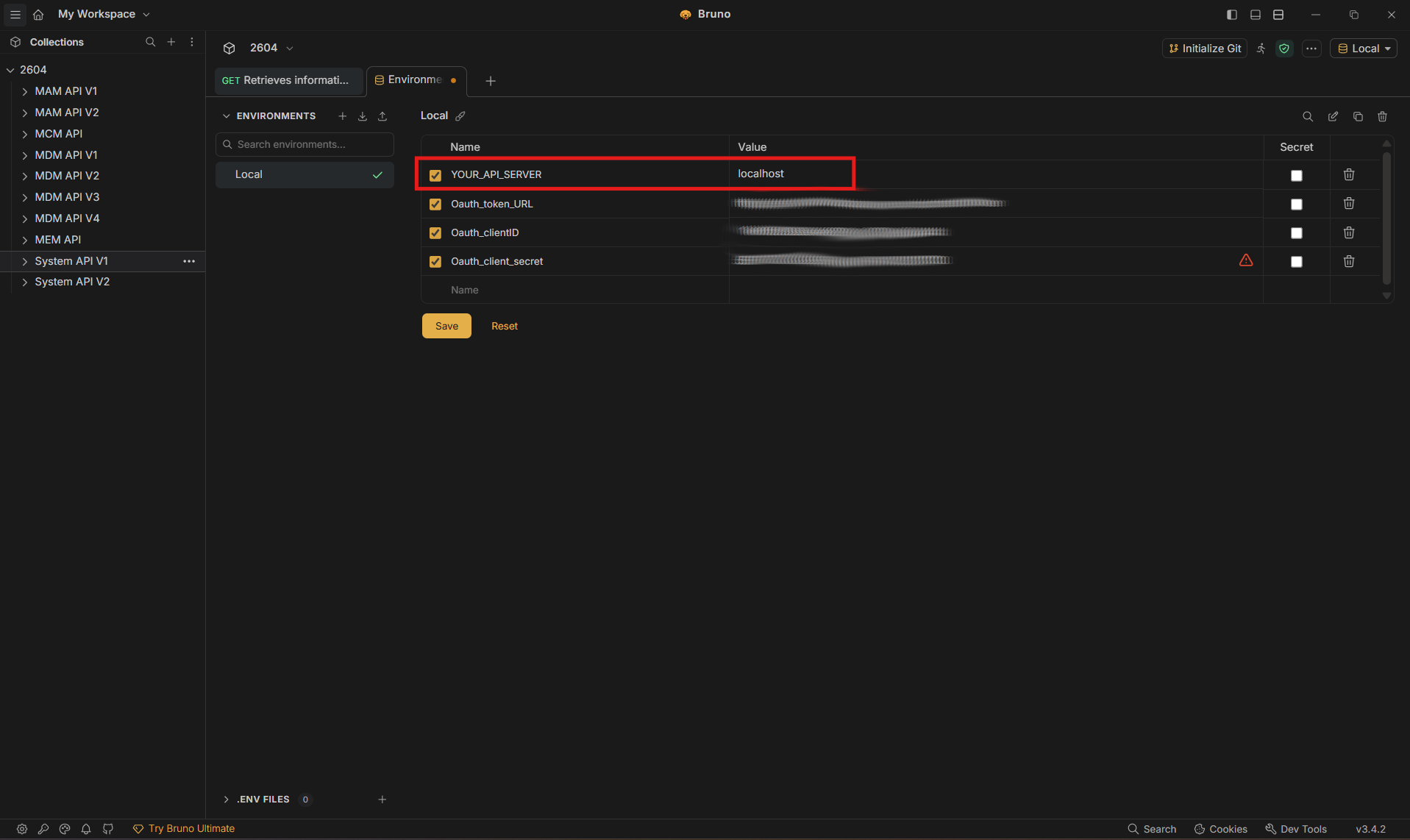The height and width of the screenshot is (840, 1410).
Task: Open notifications bell in status bar
Action: (86, 829)
